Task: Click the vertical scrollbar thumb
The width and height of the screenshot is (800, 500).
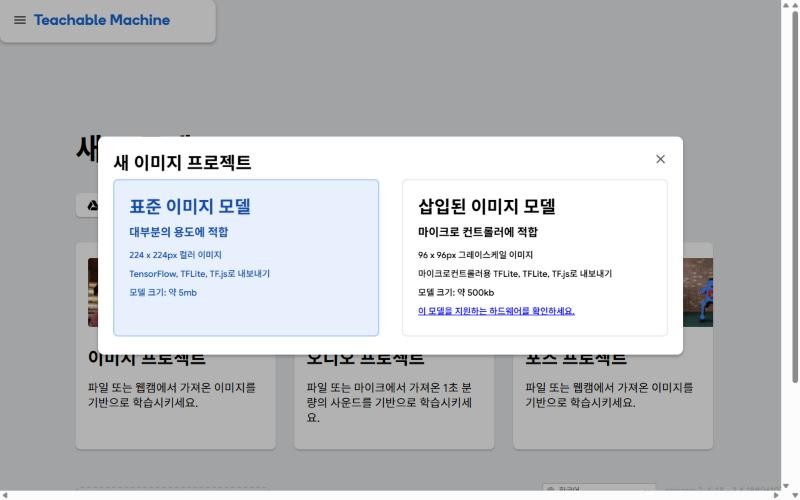Action: click(794, 196)
